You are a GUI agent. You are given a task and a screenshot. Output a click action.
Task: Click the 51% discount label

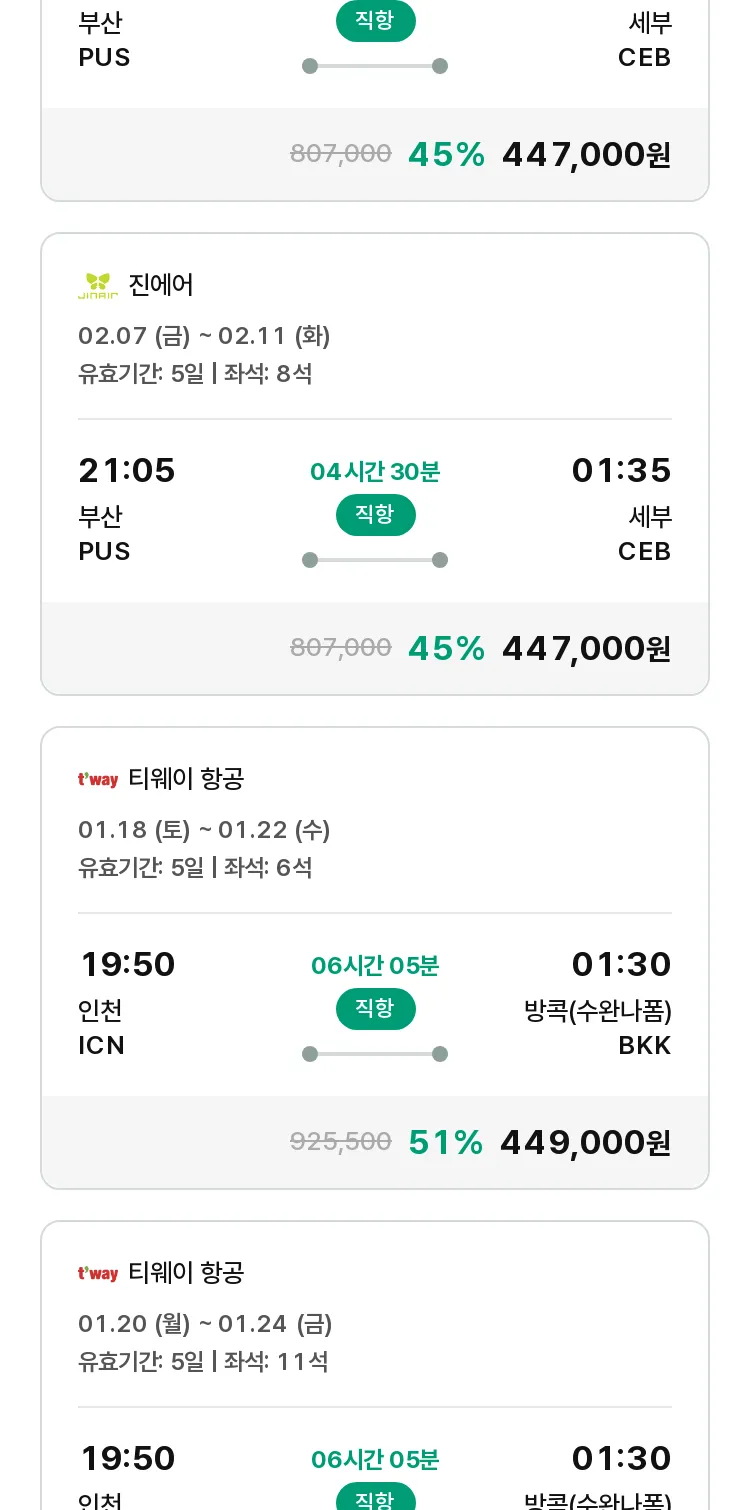[x=446, y=1143]
